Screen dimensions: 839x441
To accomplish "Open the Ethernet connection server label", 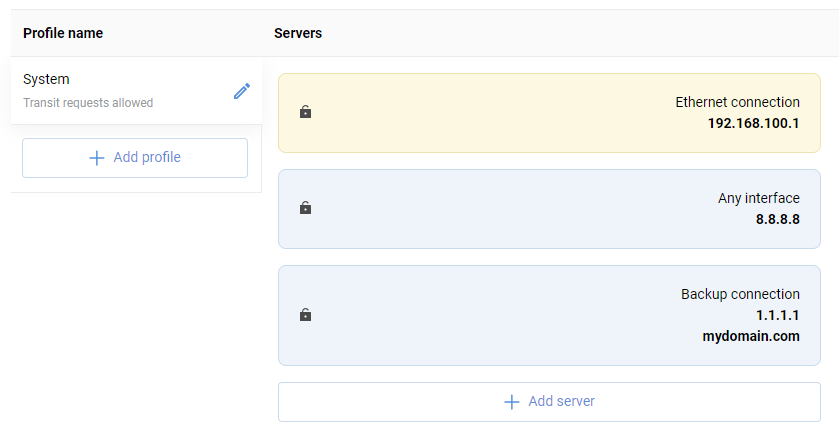I will click(x=737, y=102).
